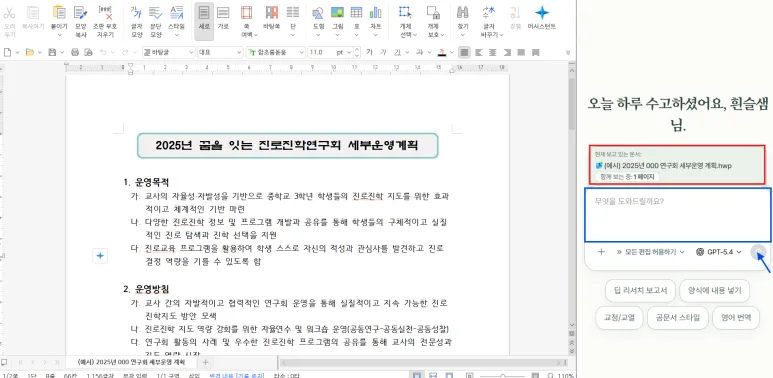
Task: Click the new document icon
Action: coord(7,52)
